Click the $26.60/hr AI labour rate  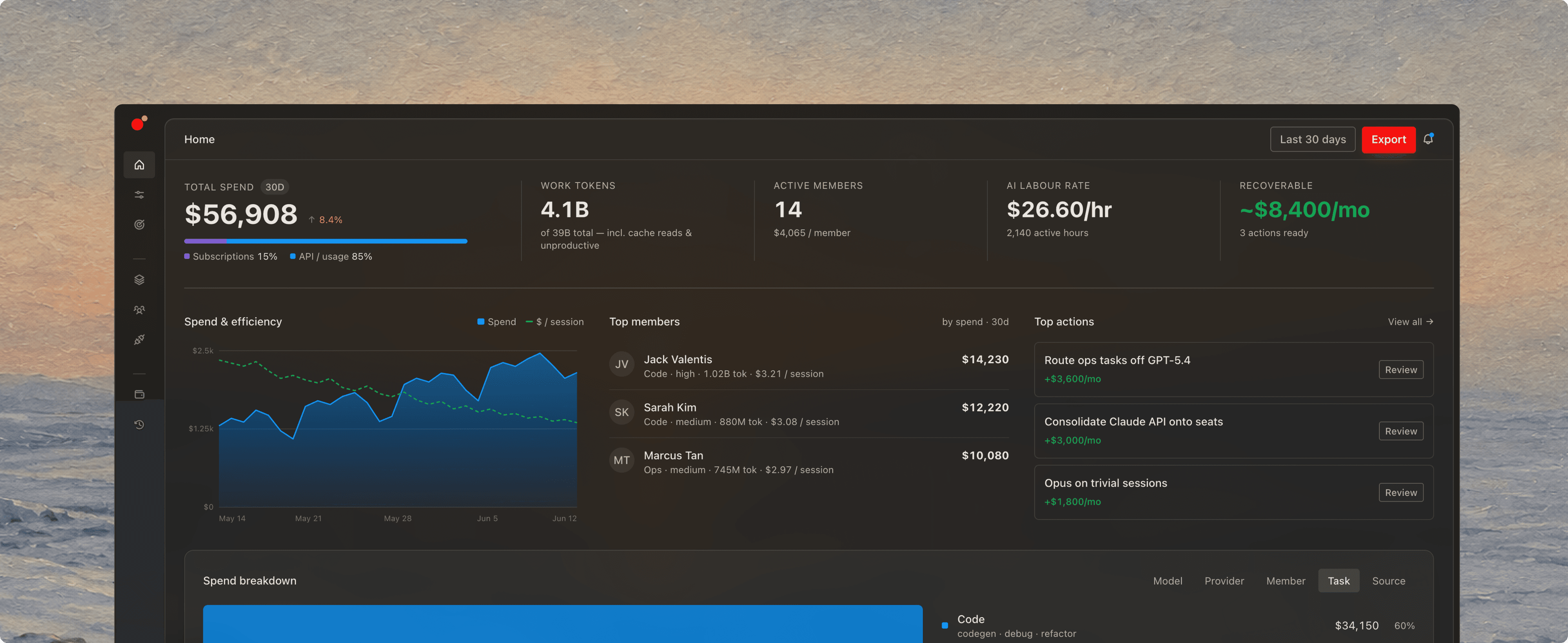1058,210
